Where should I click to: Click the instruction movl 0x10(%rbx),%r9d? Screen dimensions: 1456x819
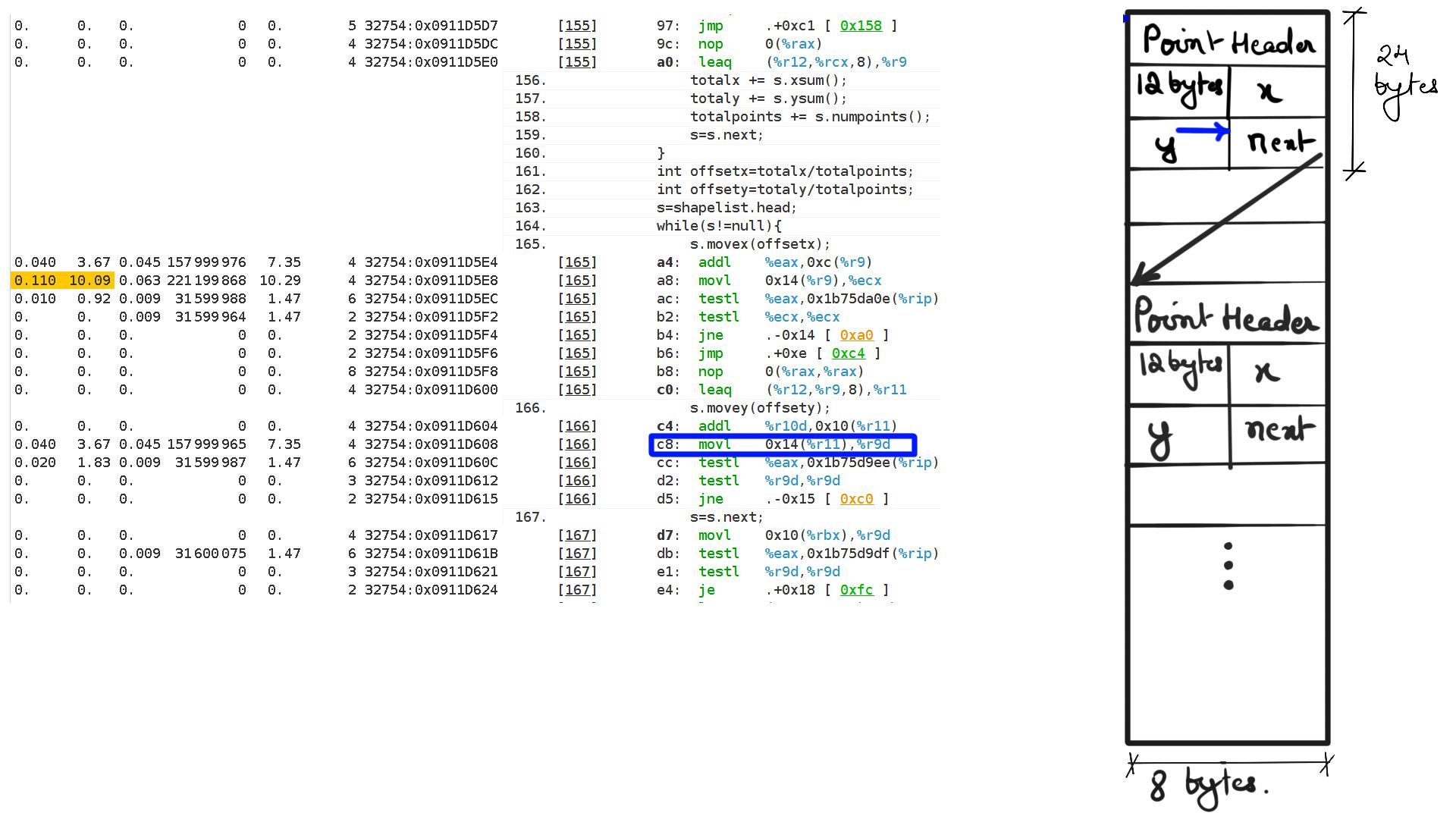(x=794, y=535)
